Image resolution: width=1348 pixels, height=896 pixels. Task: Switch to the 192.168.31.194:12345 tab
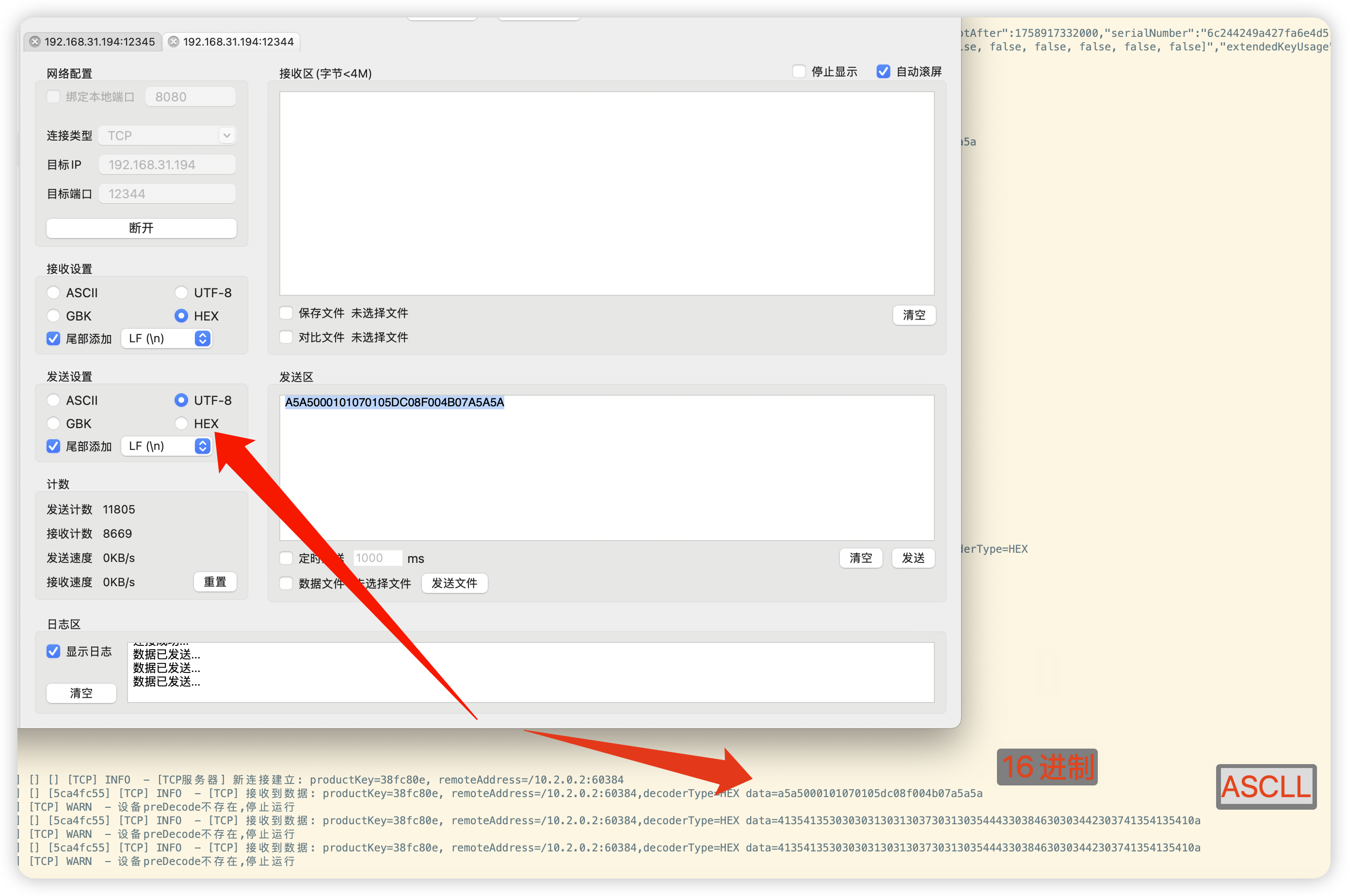(99, 42)
